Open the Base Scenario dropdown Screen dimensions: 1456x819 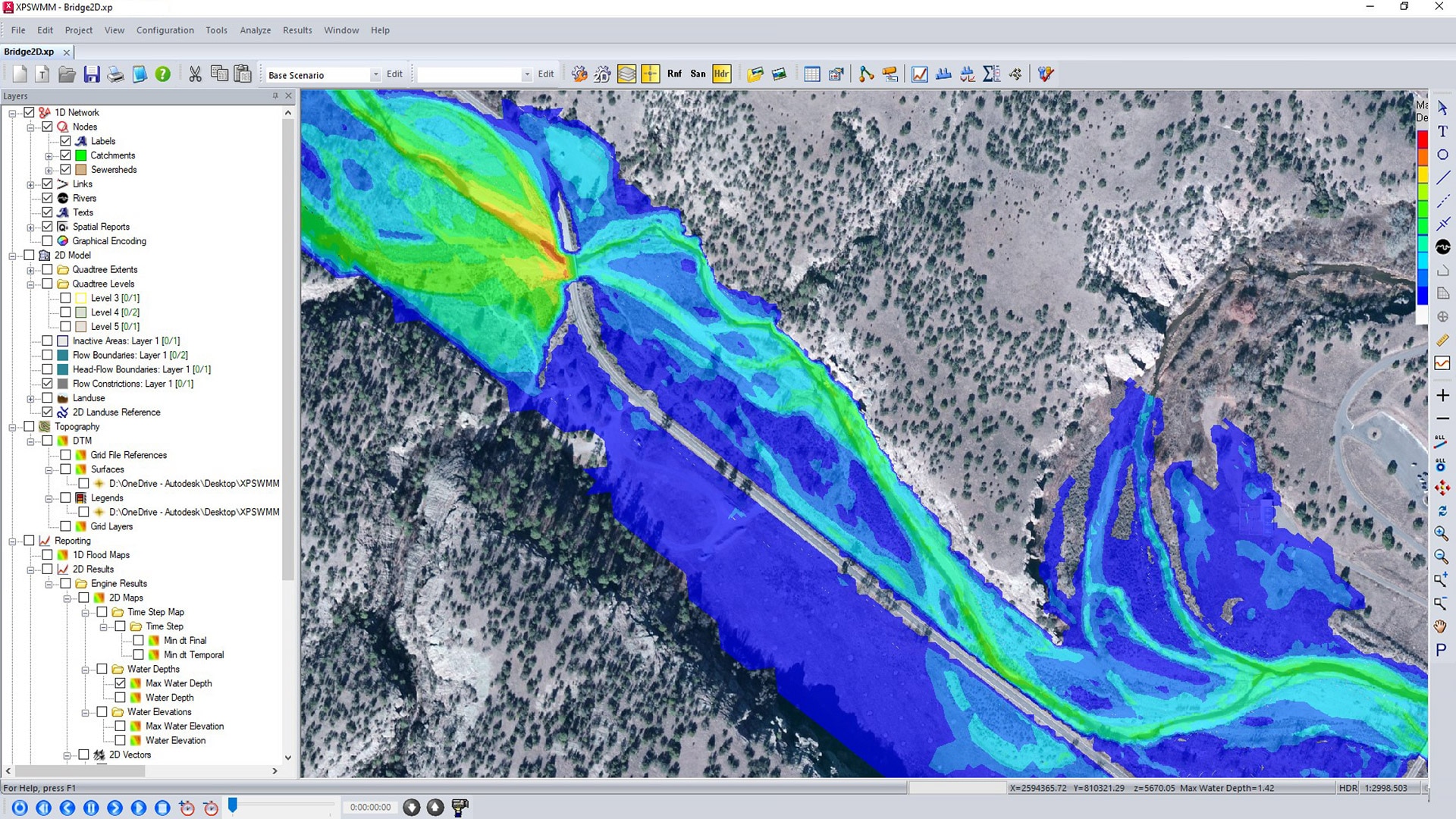[375, 75]
